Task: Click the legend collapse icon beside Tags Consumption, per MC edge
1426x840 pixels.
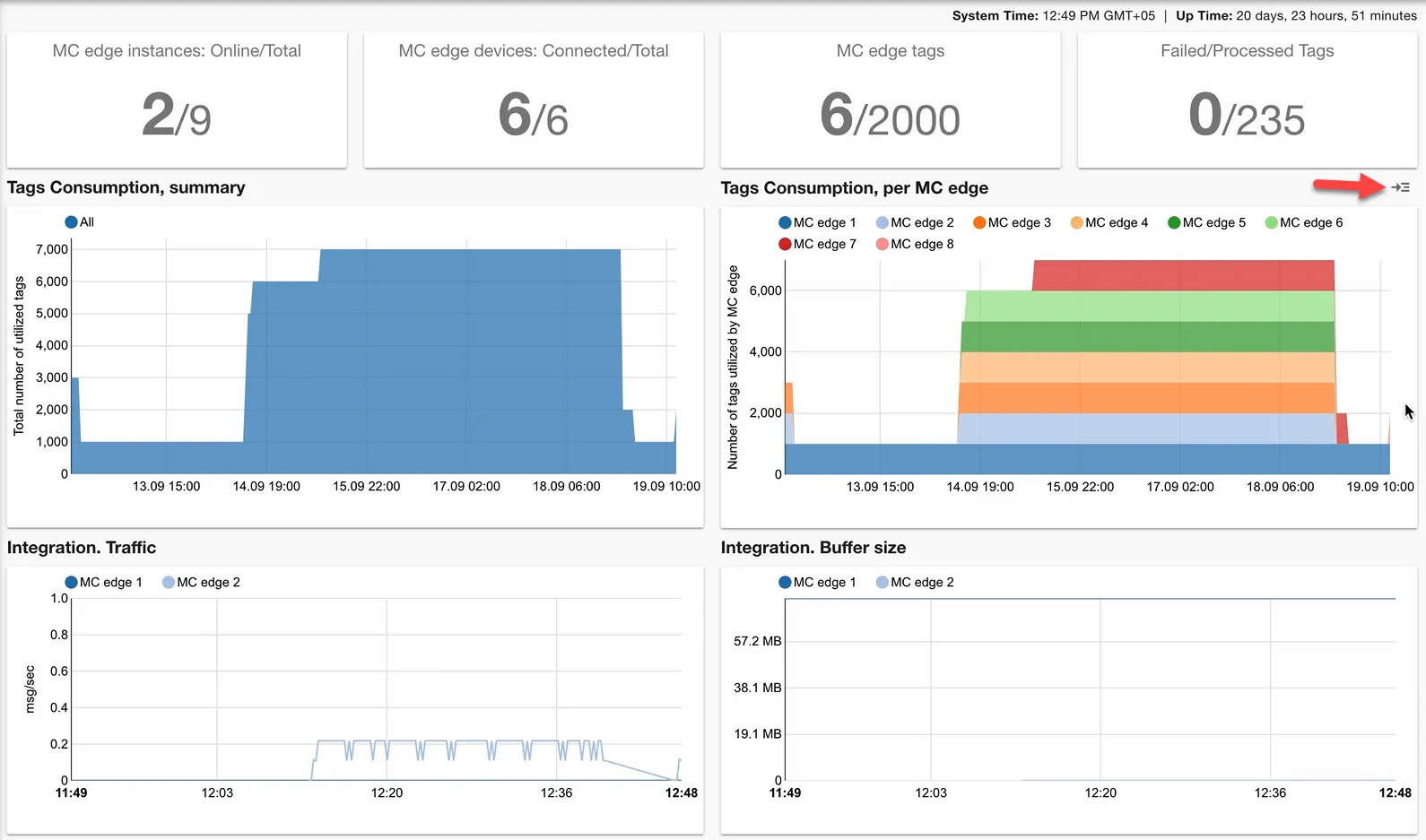Action: pos(1401,187)
